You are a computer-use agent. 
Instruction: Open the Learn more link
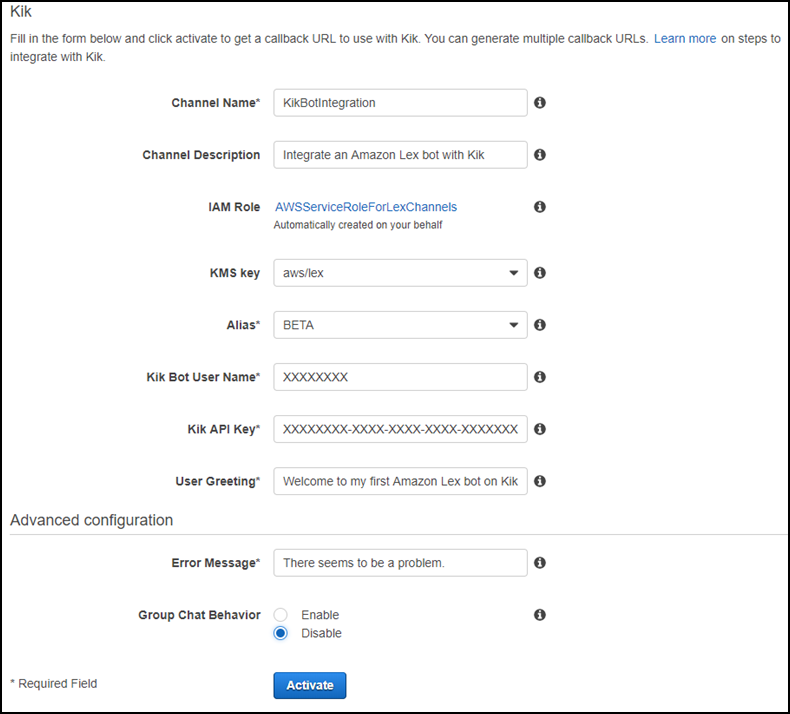click(685, 39)
